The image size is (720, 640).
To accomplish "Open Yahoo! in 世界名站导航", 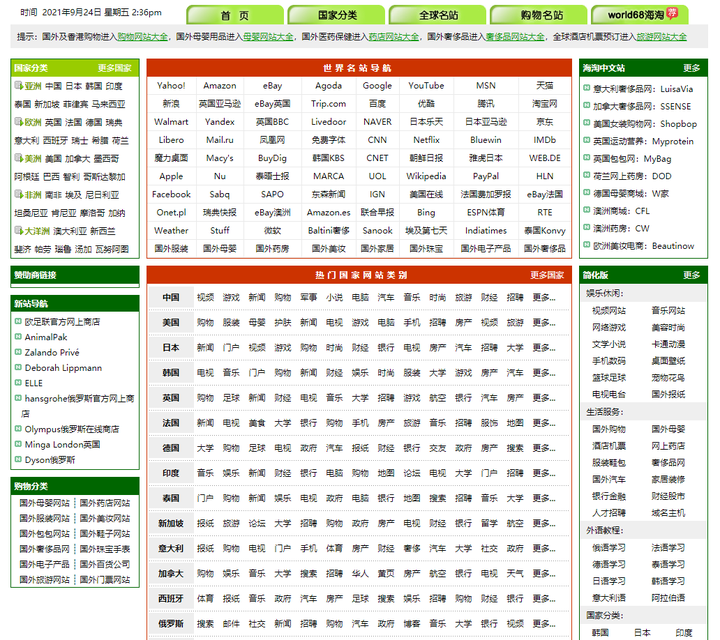I will [x=171, y=85].
